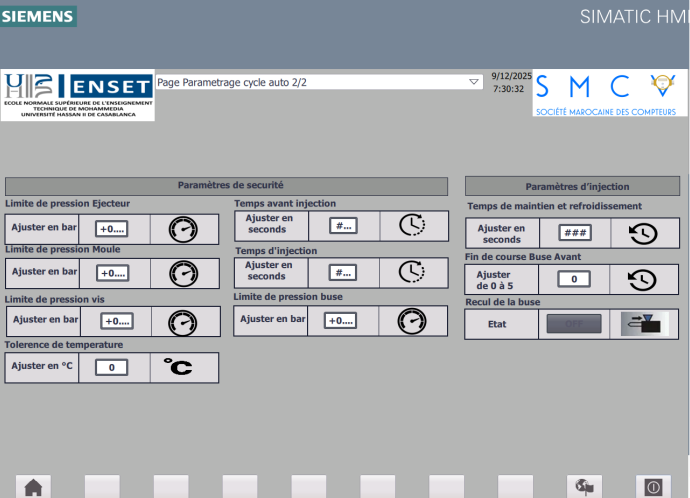This screenshot has height=498, width=690.
Task: Go to the home screen via house icon
Action: coord(34,487)
